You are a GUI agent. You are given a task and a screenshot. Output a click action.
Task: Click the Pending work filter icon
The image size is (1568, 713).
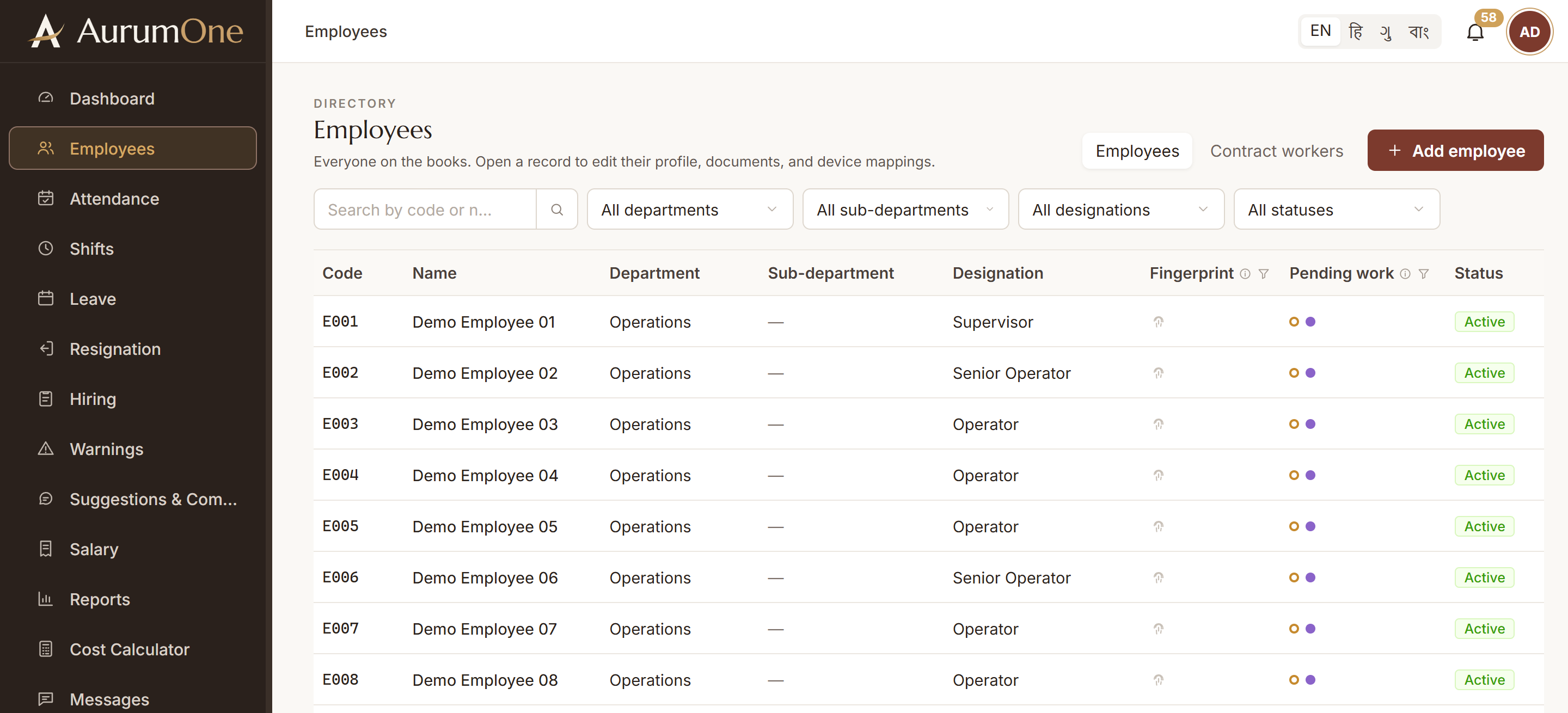pos(1424,274)
